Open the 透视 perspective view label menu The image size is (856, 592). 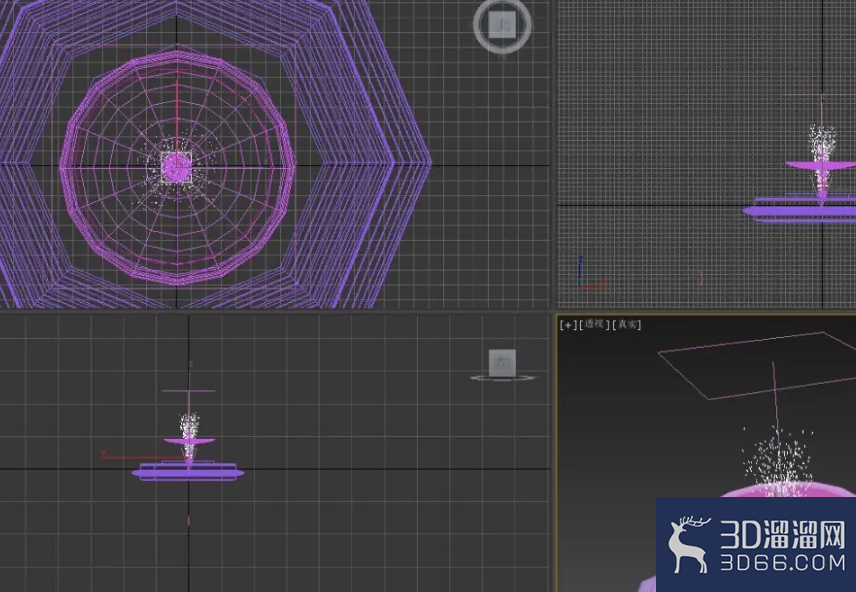coord(594,324)
